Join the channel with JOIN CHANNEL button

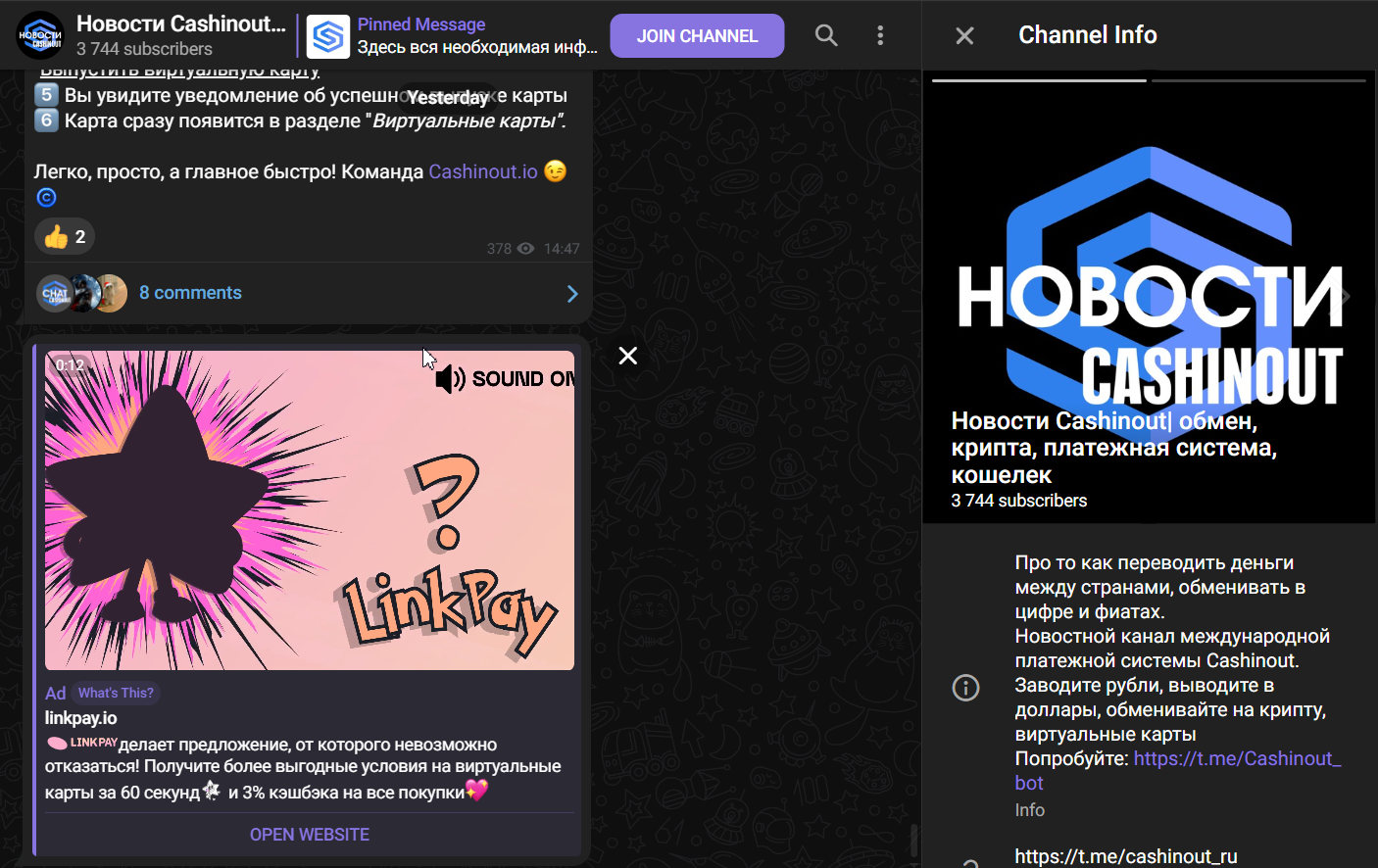pos(697,36)
